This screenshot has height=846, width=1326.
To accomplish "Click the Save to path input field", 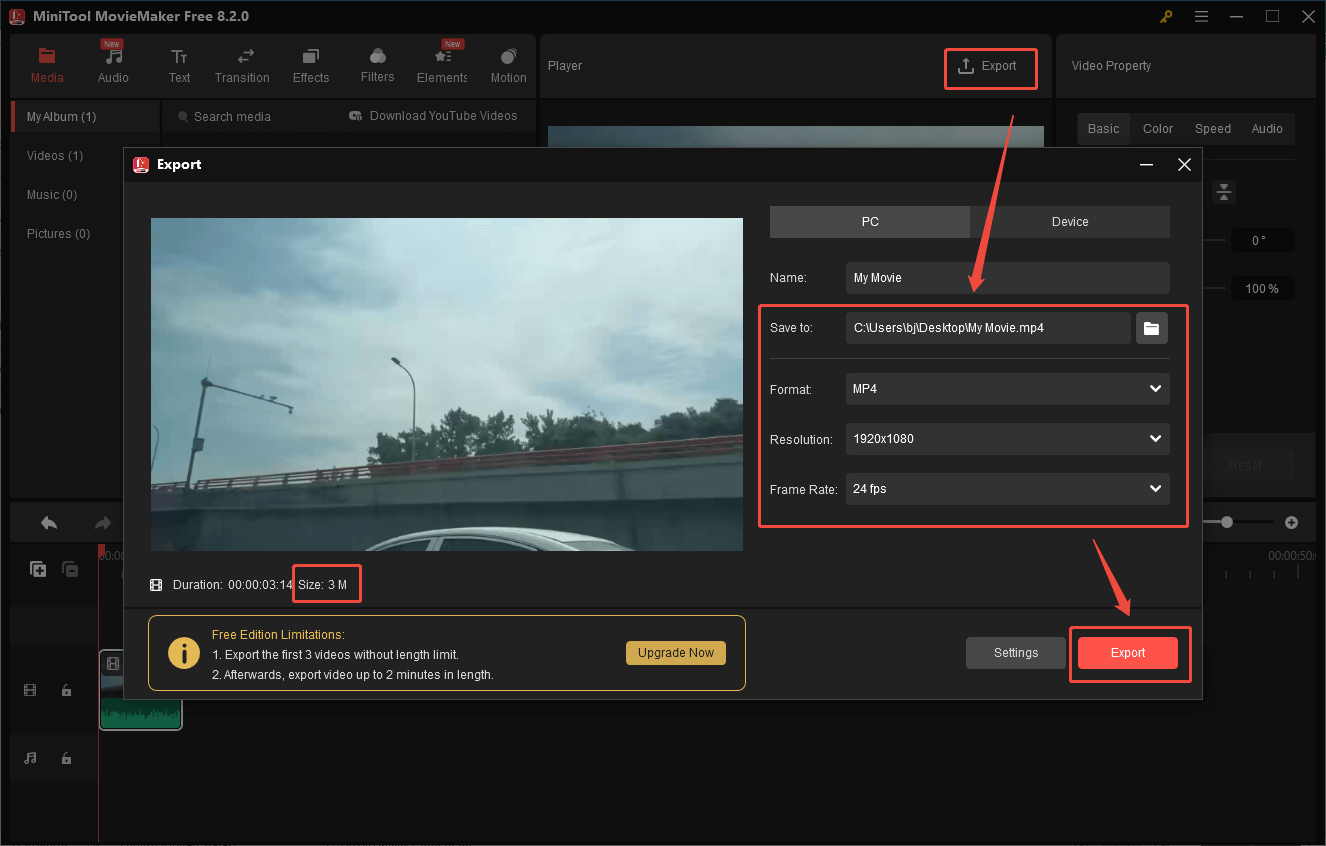I will (988, 327).
